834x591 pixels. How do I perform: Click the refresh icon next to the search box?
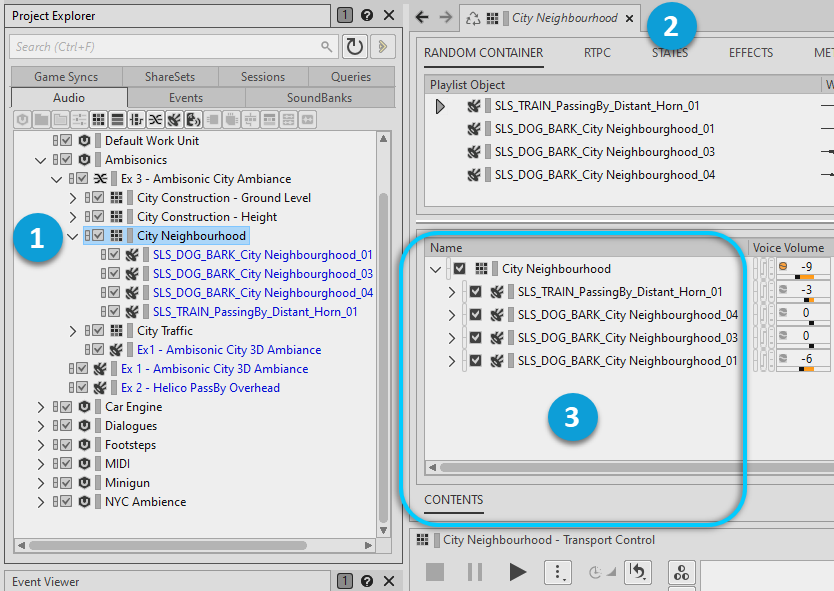[354, 47]
